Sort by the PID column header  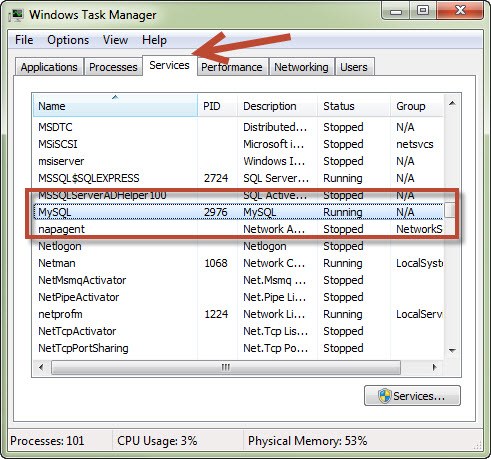coord(217,106)
